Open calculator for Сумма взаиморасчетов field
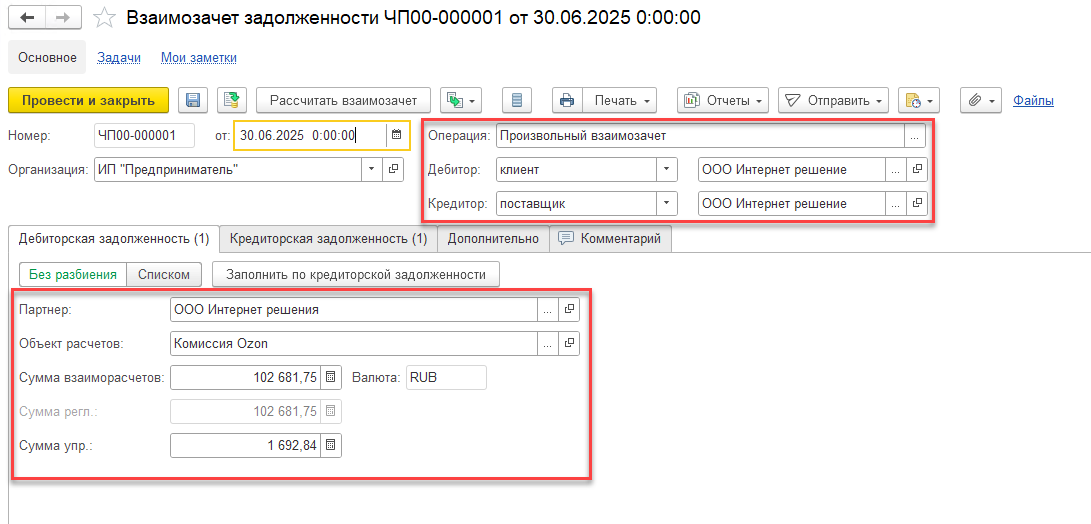1091x524 pixels. click(x=332, y=378)
